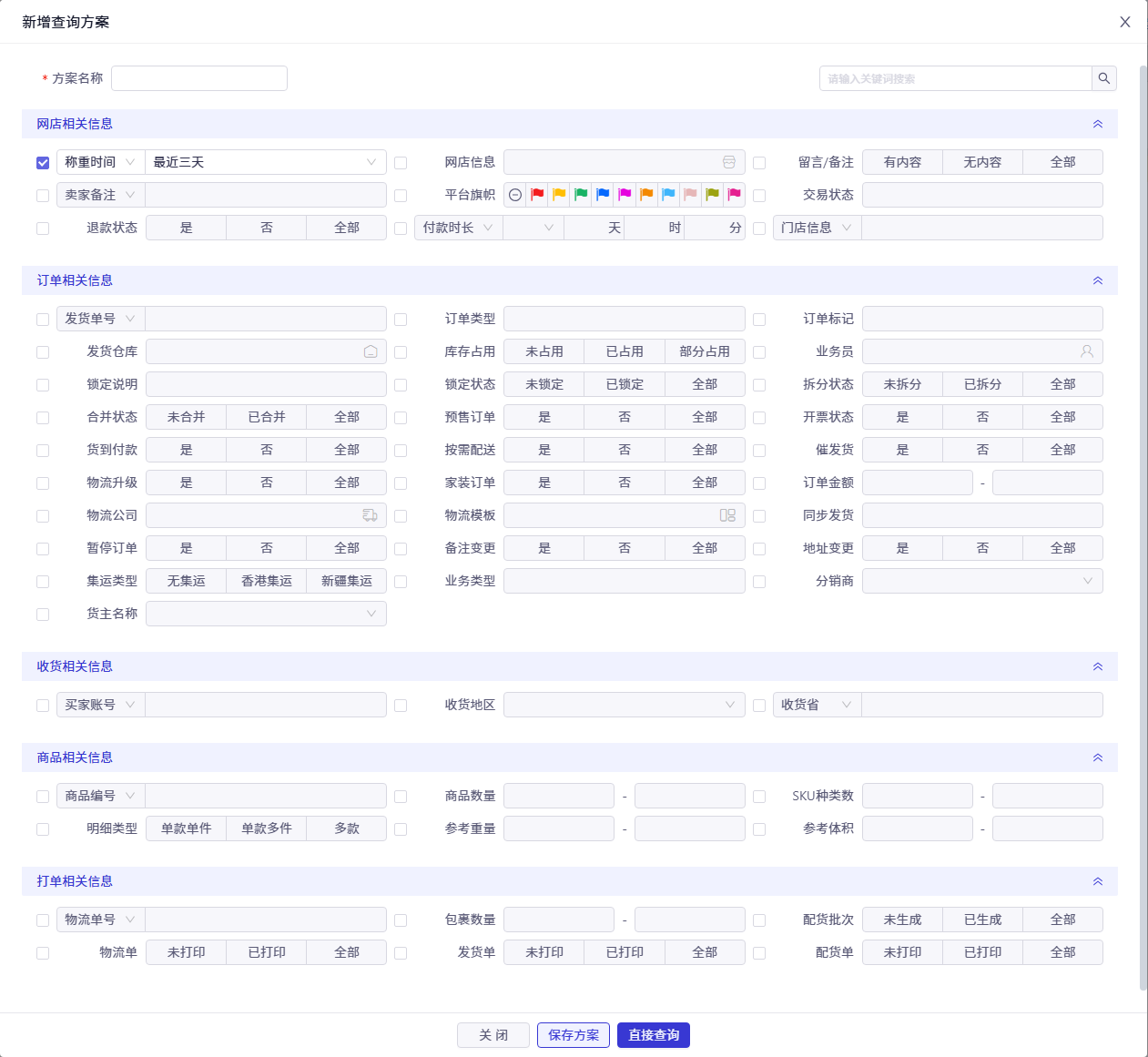The width and height of the screenshot is (1148, 1057).
Task: Collapse the 商品相关信息 section
Action: (x=1098, y=757)
